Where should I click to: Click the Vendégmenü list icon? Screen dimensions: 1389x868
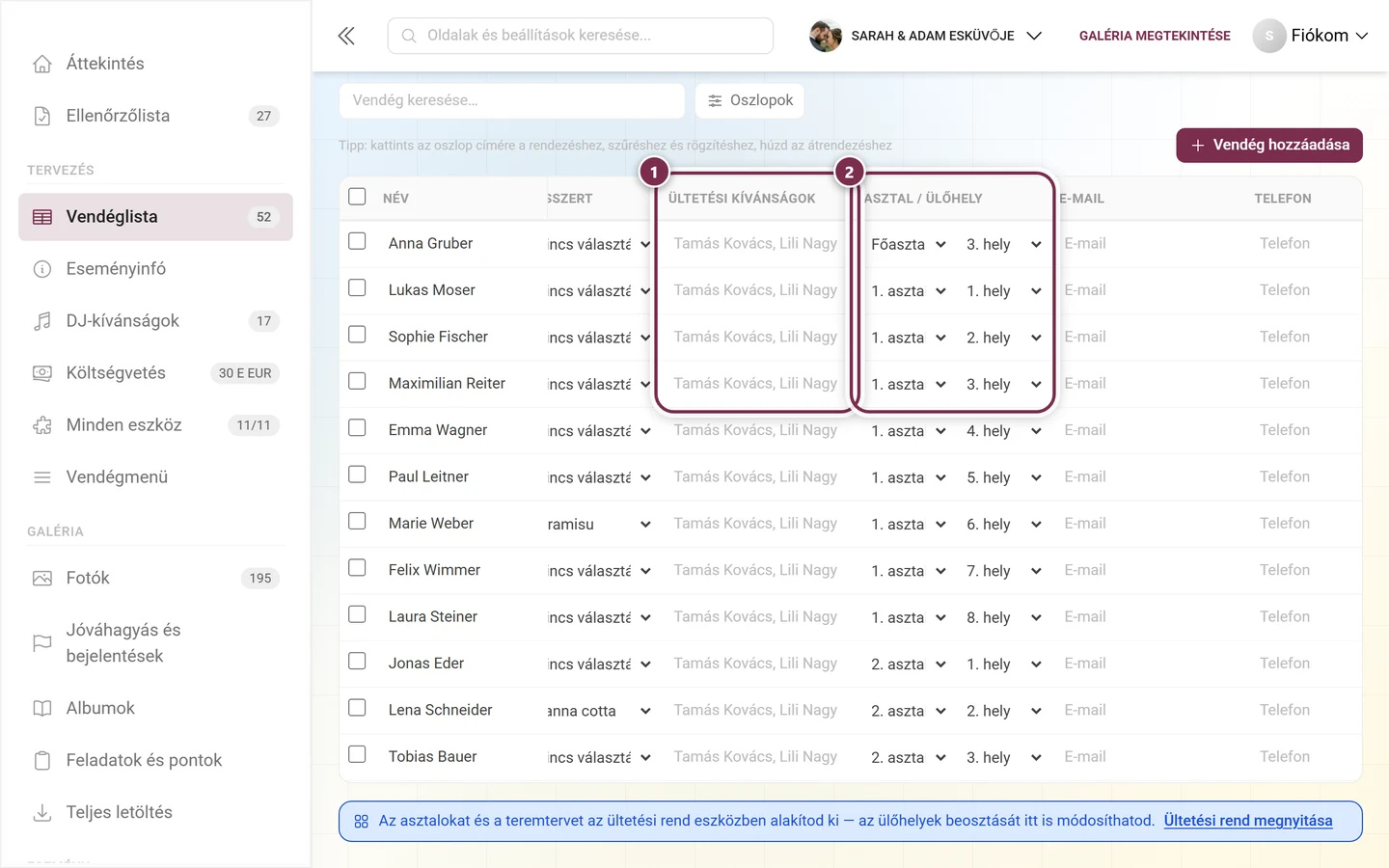click(42, 477)
